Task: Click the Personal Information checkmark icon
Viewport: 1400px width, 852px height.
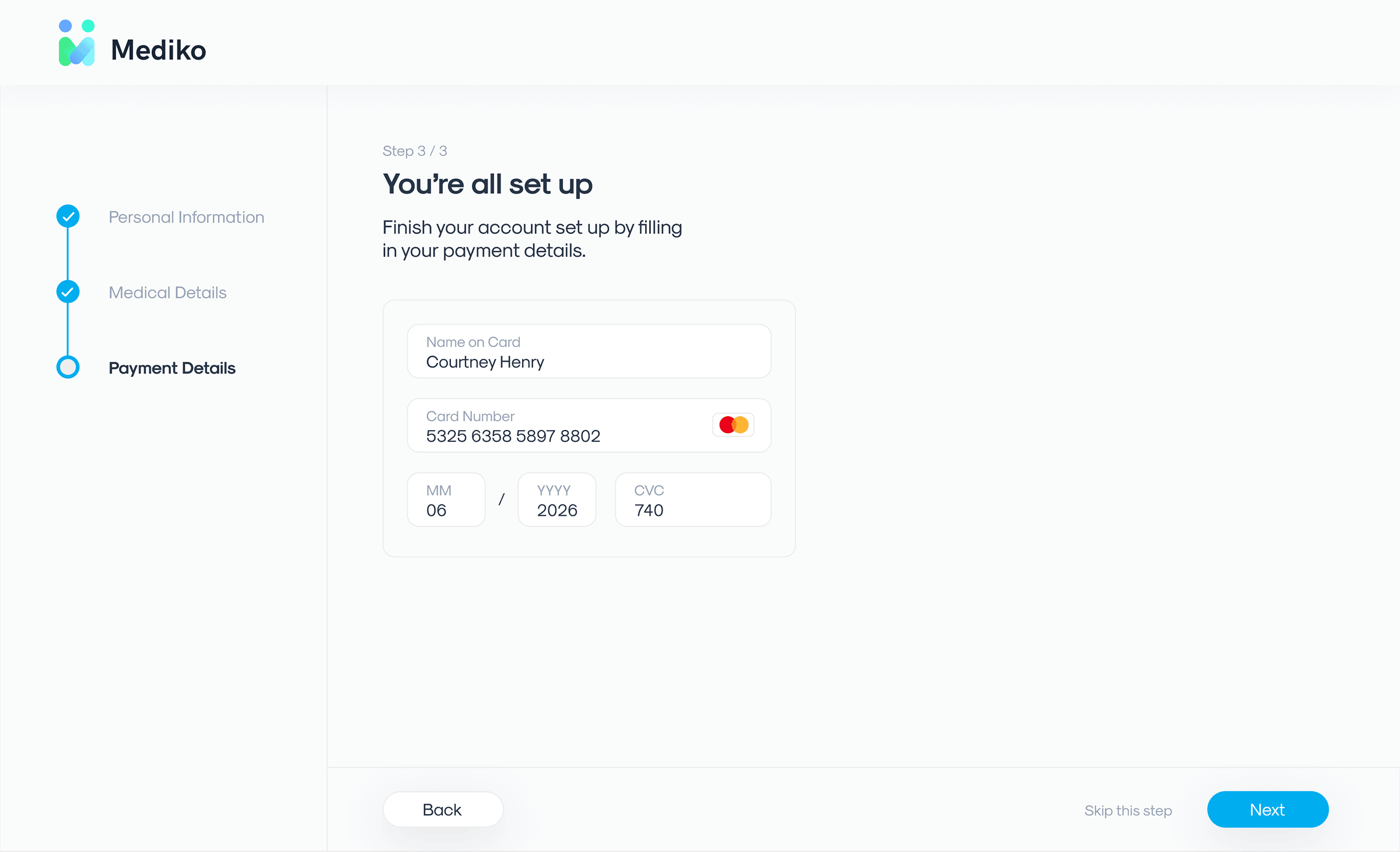Action: click(68, 216)
